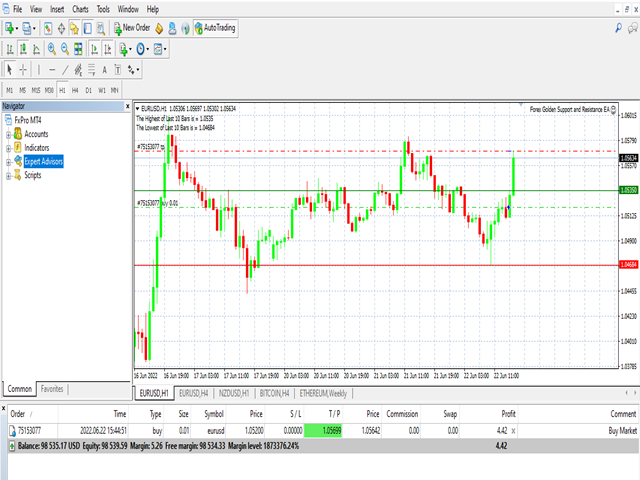
Task: Open the Strategy Tester magnifier icon
Action: tap(101, 28)
